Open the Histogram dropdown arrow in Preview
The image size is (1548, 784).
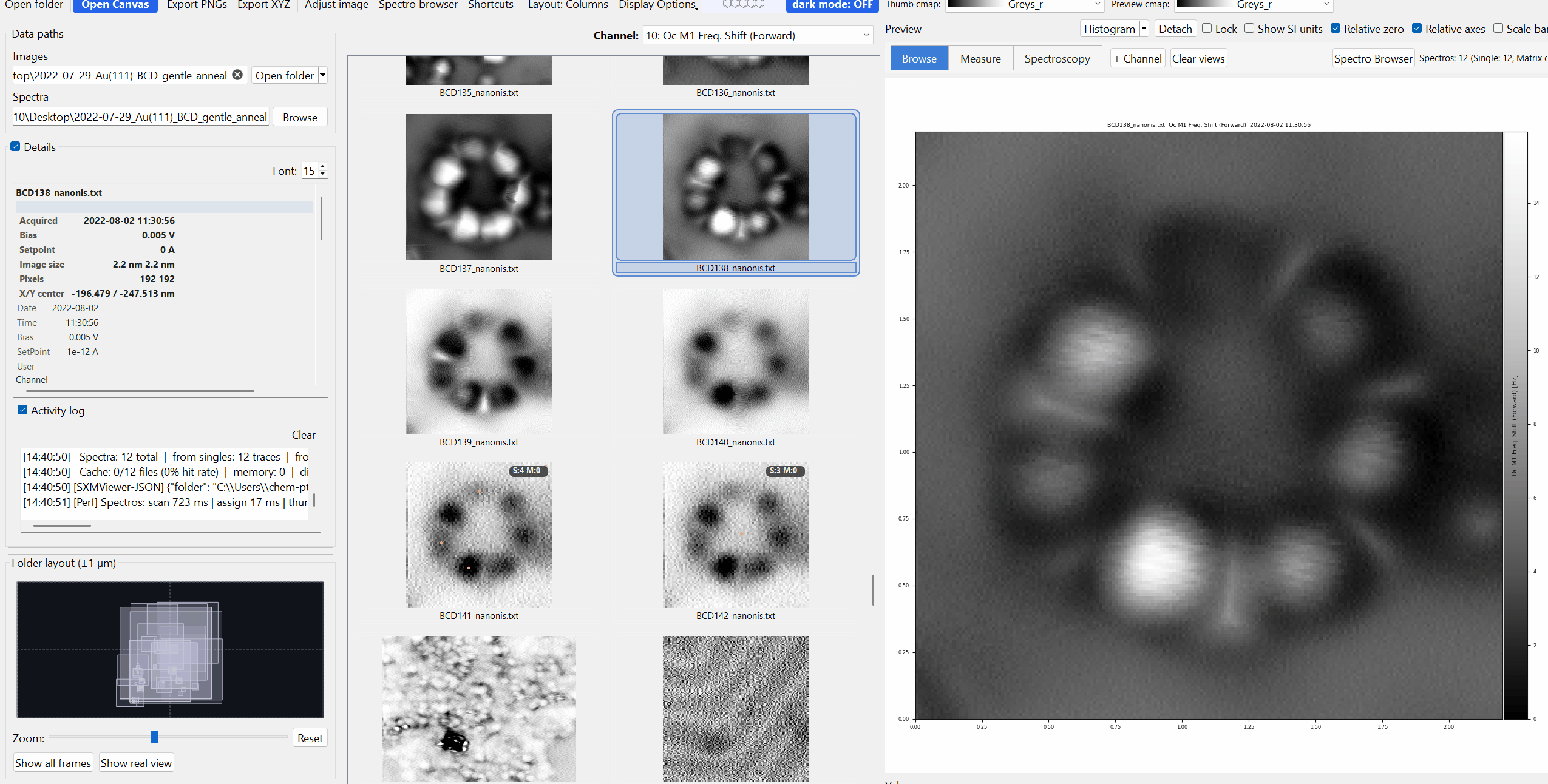(x=1144, y=29)
